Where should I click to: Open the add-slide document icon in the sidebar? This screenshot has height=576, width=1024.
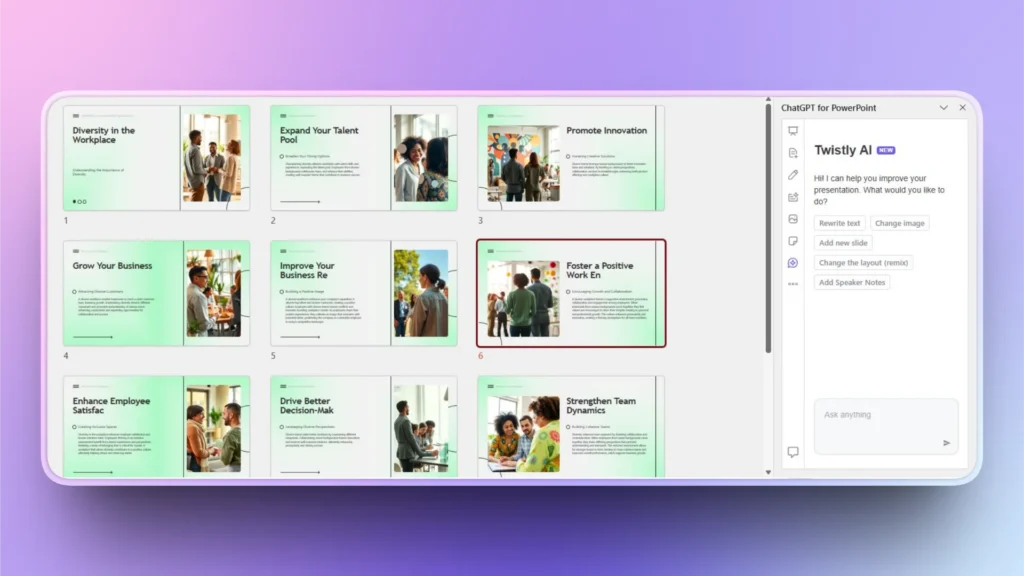pyautogui.click(x=793, y=152)
